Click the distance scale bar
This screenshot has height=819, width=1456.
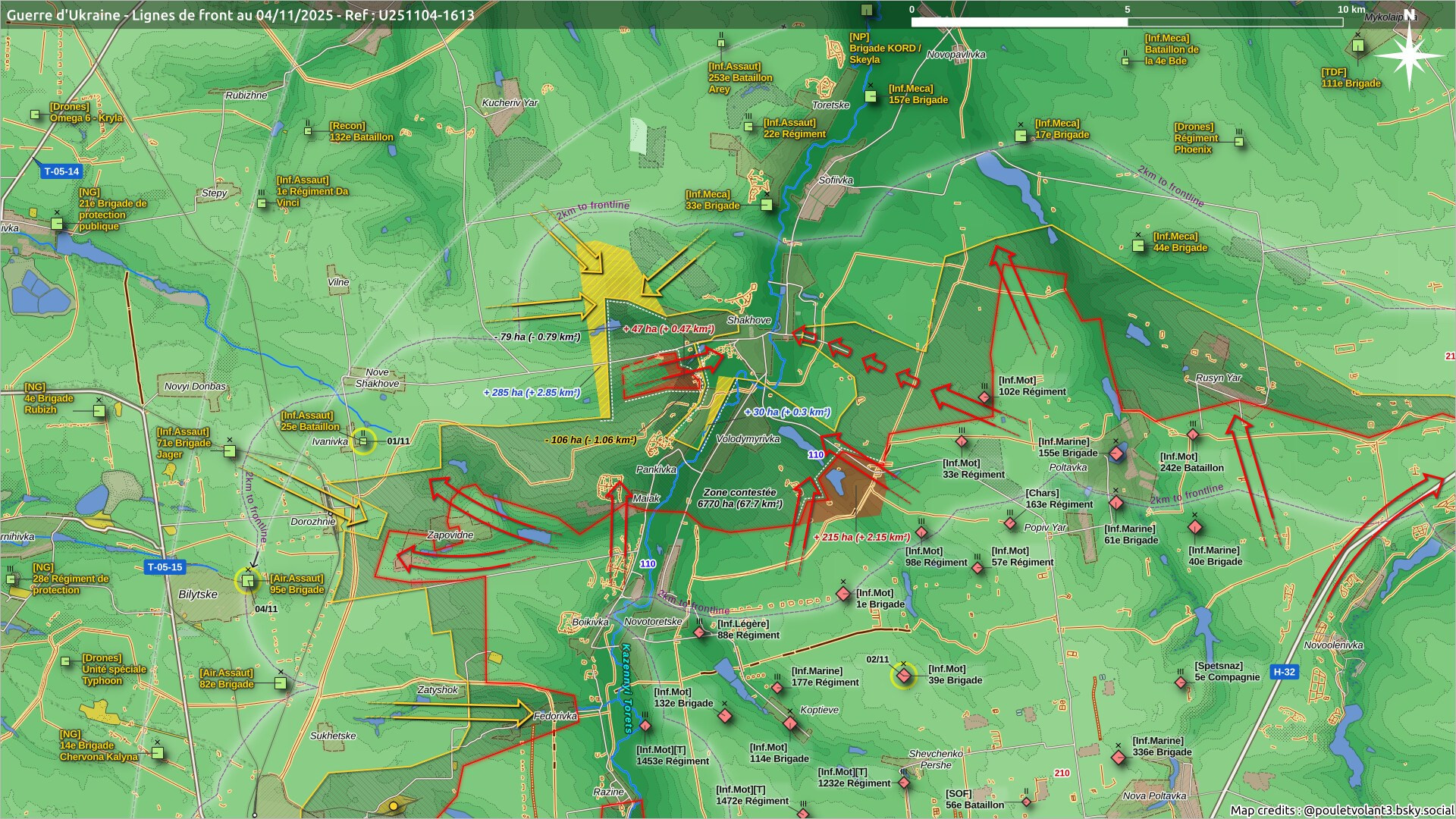[x=1127, y=22]
